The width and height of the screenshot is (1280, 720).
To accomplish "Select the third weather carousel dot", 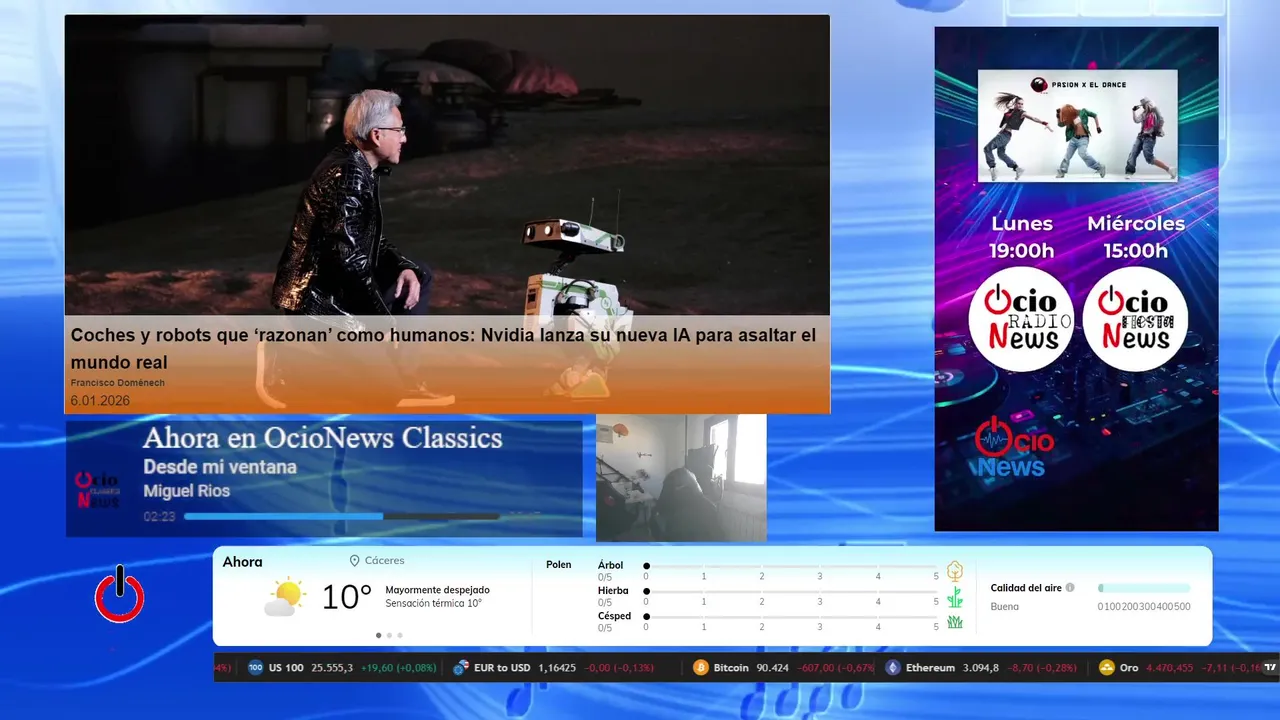I will tap(400, 635).
